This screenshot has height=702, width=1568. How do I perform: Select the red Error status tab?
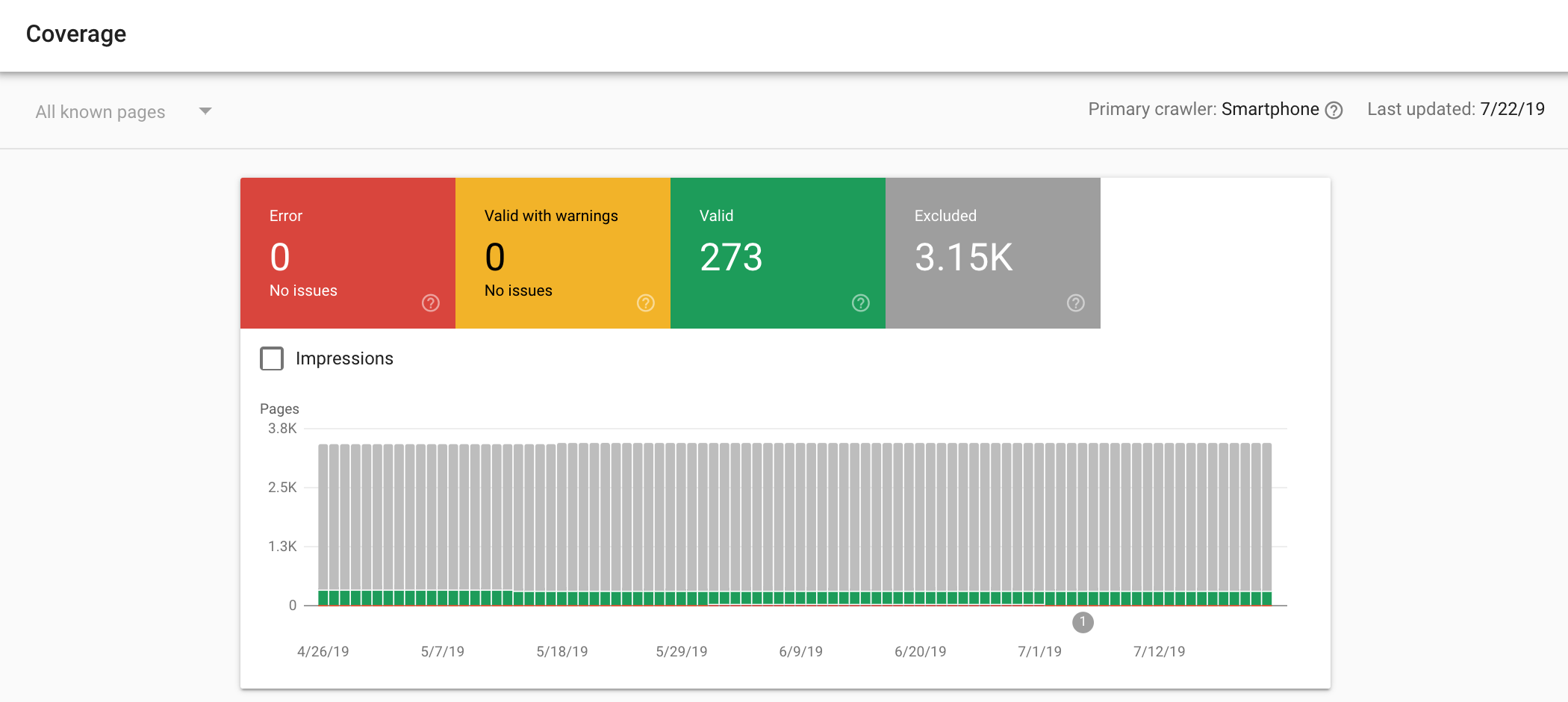[347, 252]
